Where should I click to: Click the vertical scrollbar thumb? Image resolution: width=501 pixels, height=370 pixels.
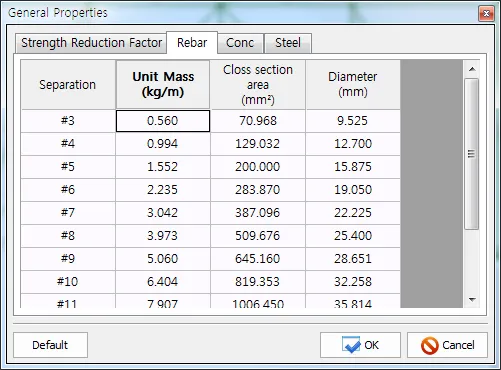pyautogui.click(x=471, y=154)
